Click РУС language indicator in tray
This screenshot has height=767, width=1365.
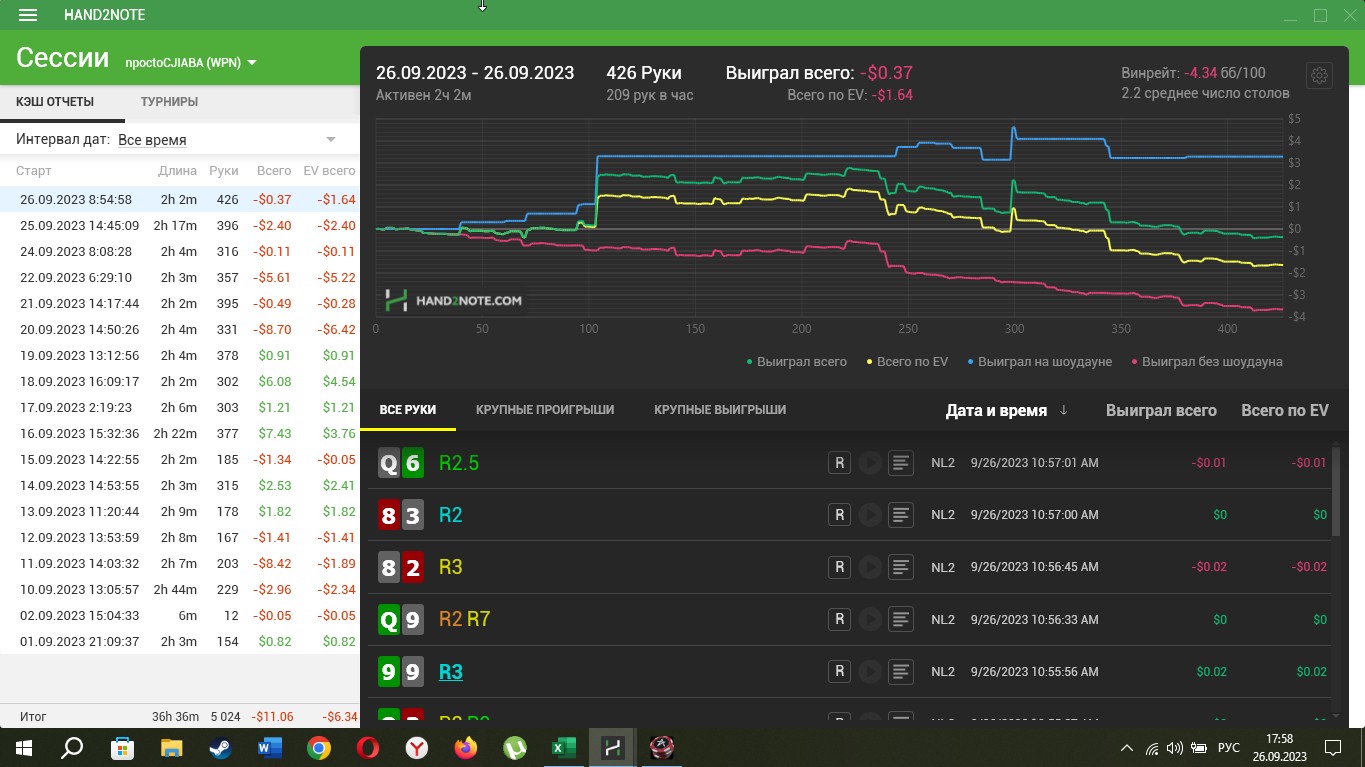(1229, 747)
